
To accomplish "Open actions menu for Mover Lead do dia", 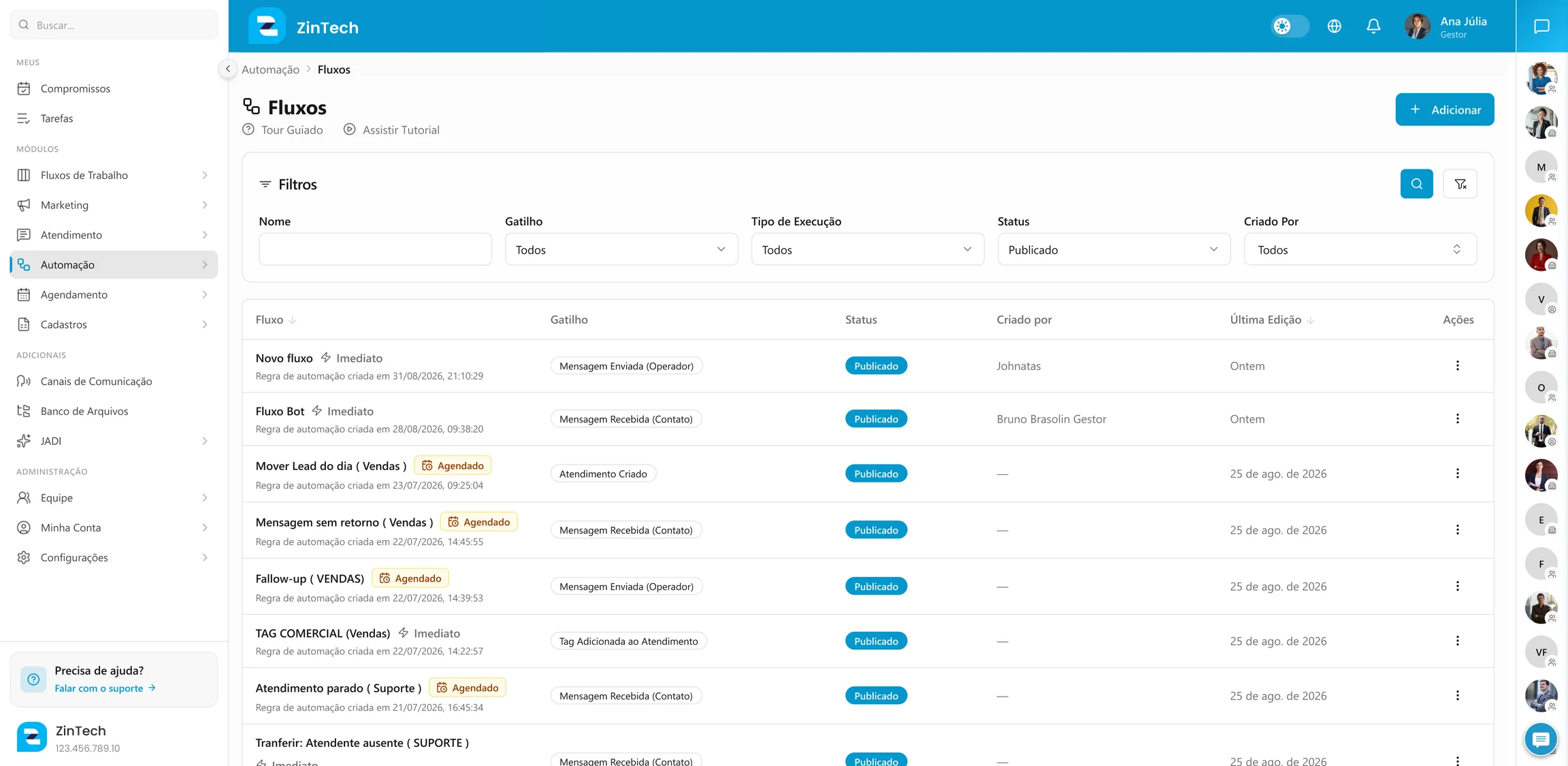I will click(x=1457, y=473).
